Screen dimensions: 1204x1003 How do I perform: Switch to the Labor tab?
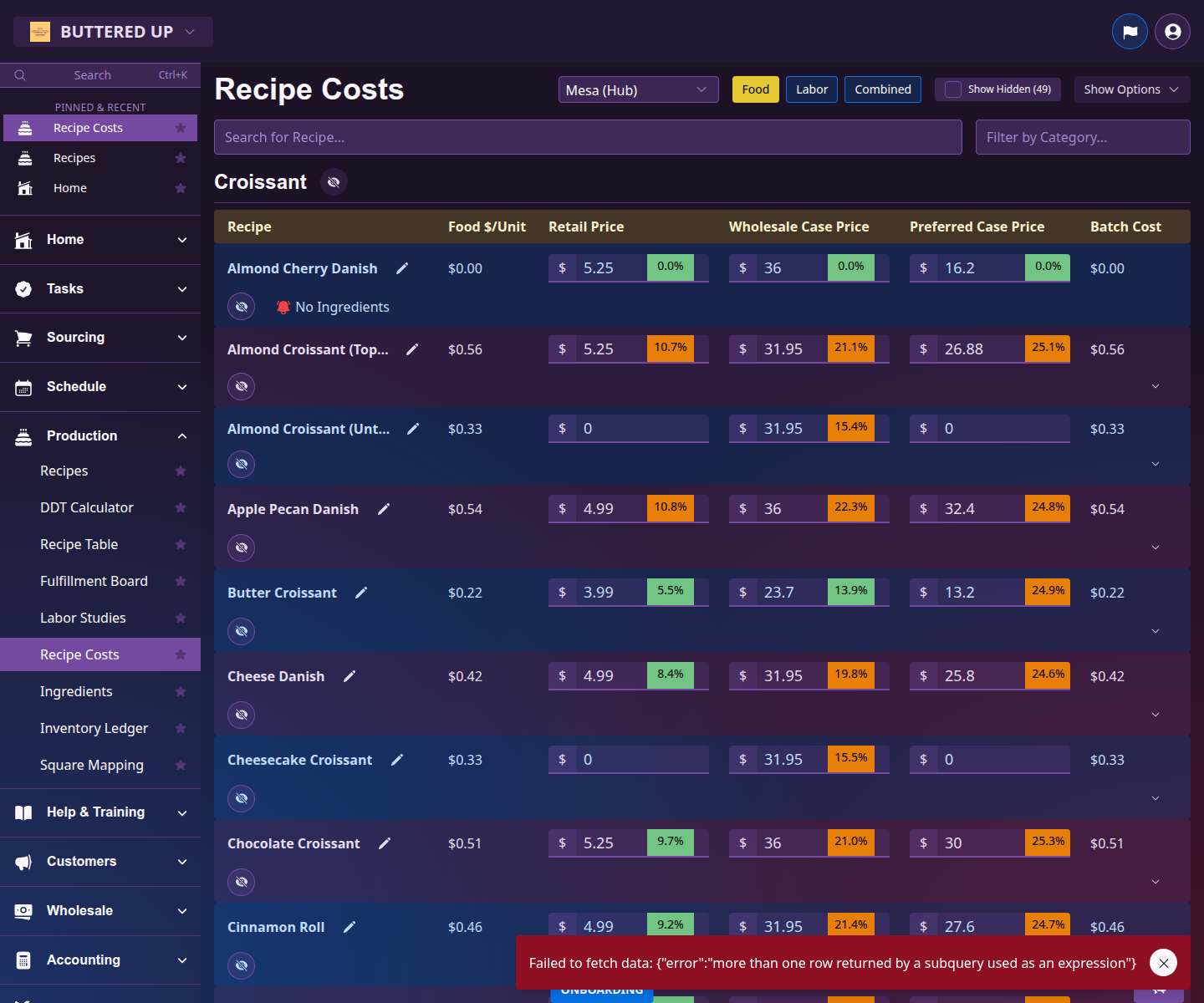point(811,89)
